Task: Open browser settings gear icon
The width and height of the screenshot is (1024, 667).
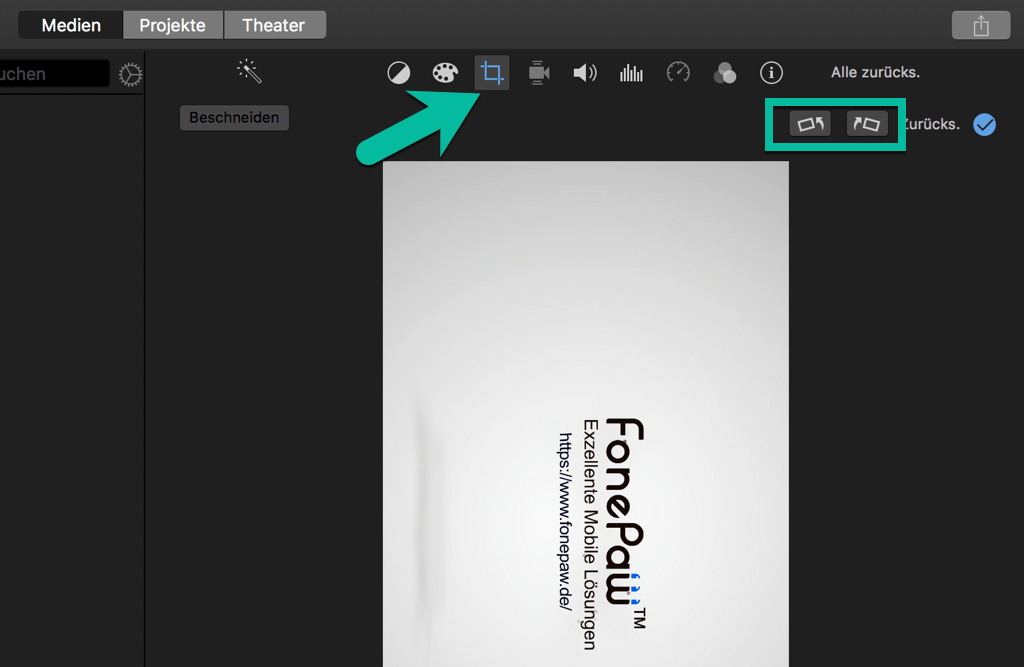Action: pyautogui.click(x=130, y=74)
